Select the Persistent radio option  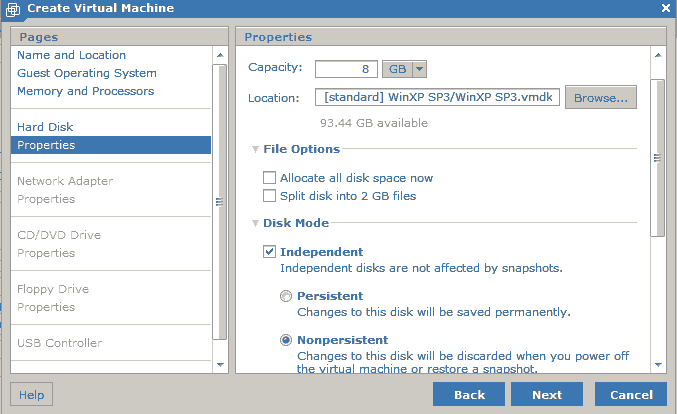286,296
